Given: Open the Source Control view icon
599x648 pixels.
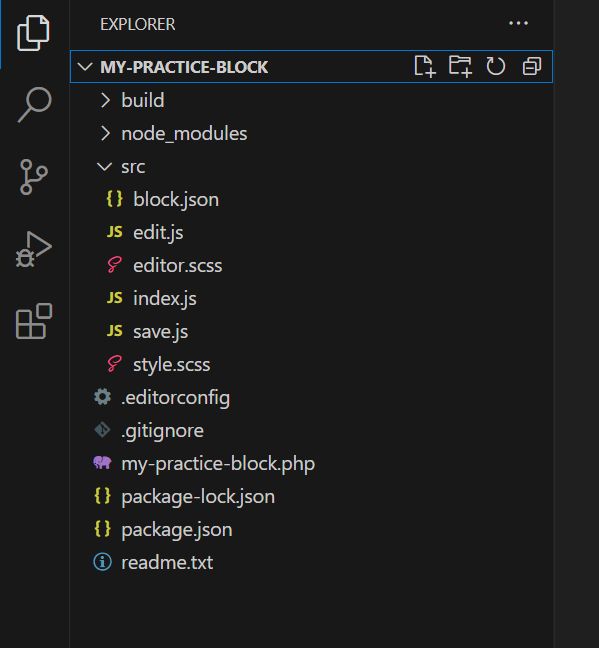Looking at the screenshot, I should click(x=33, y=177).
